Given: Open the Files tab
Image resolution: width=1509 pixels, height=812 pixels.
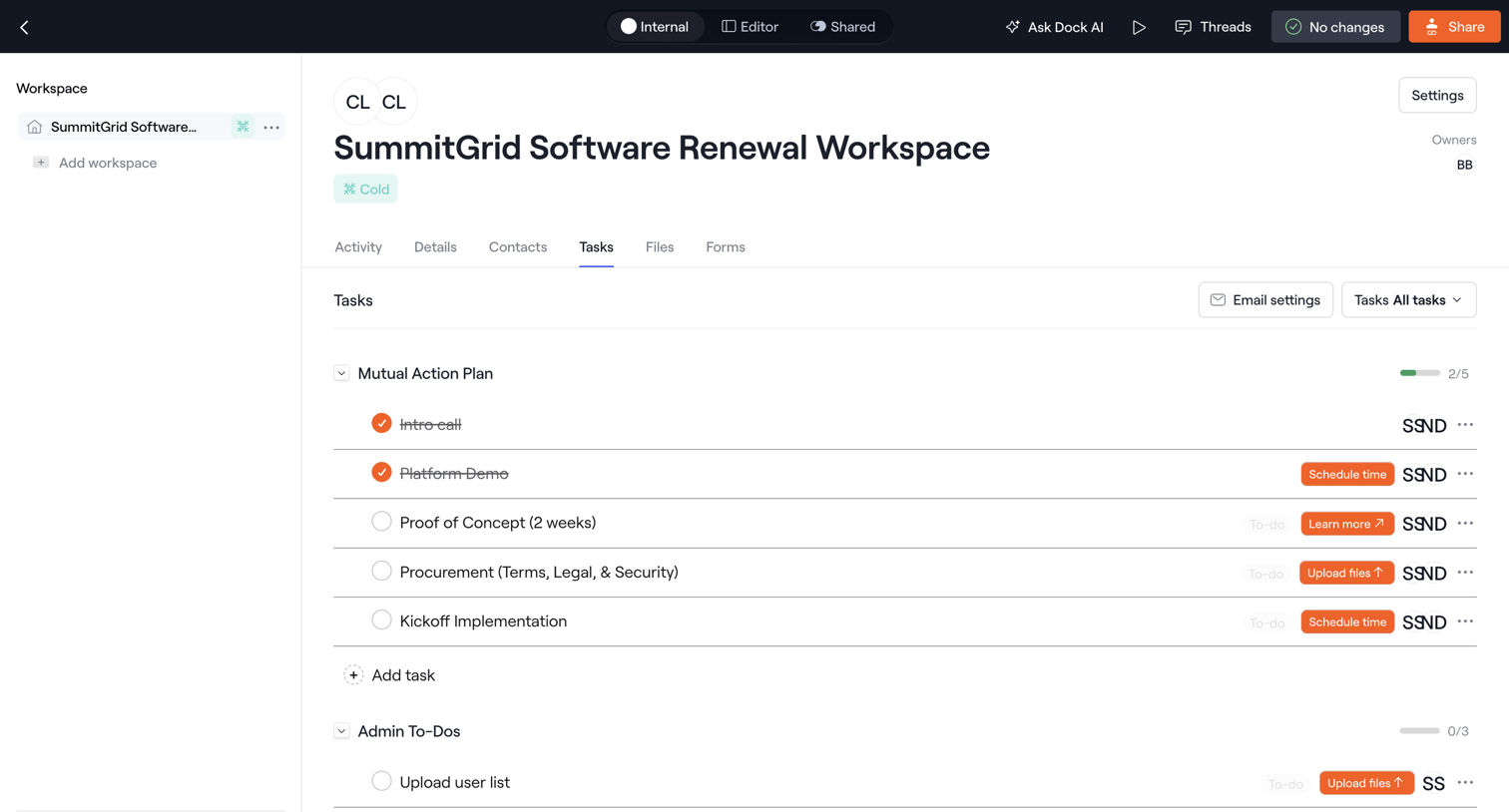Looking at the screenshot, I should (x=660, y=247).
